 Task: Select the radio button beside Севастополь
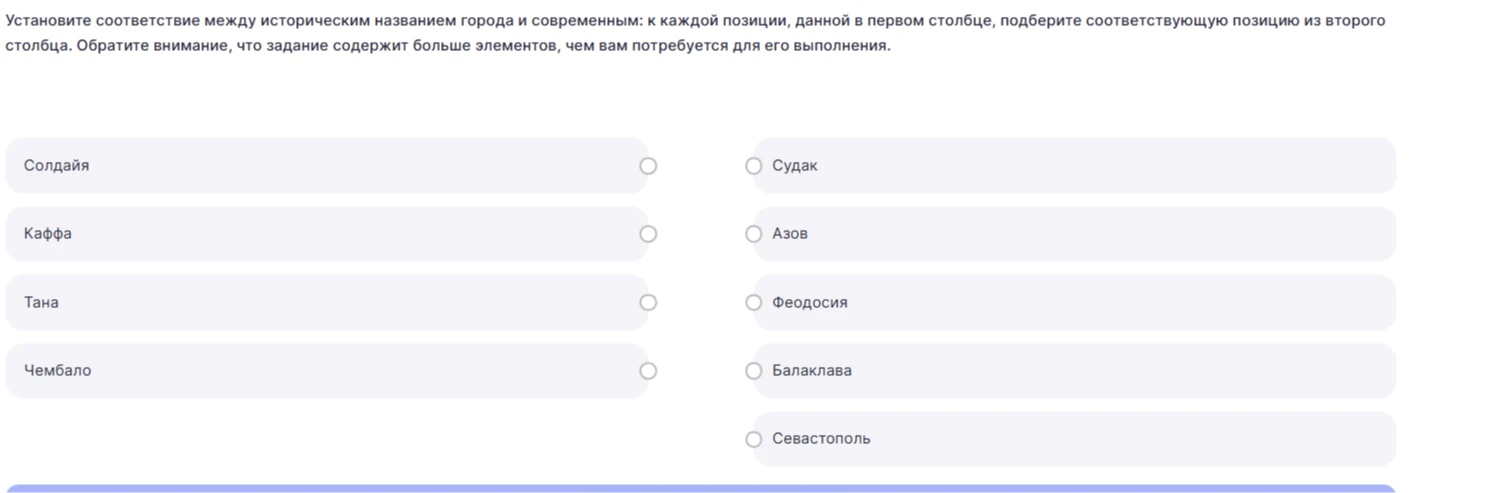[x=754, y=439]
